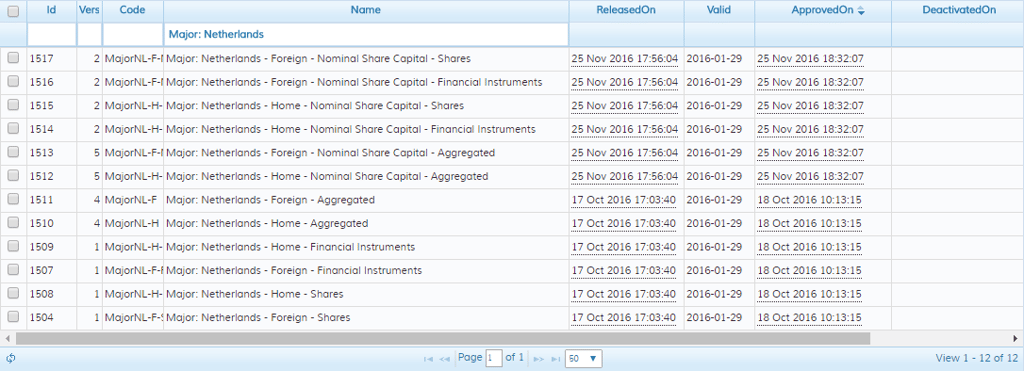Image resolution: width=1024 pixels, height=371 pixels.
Task: Click the horizontal scrollbar right arrow
Action: click(1016, 338)
